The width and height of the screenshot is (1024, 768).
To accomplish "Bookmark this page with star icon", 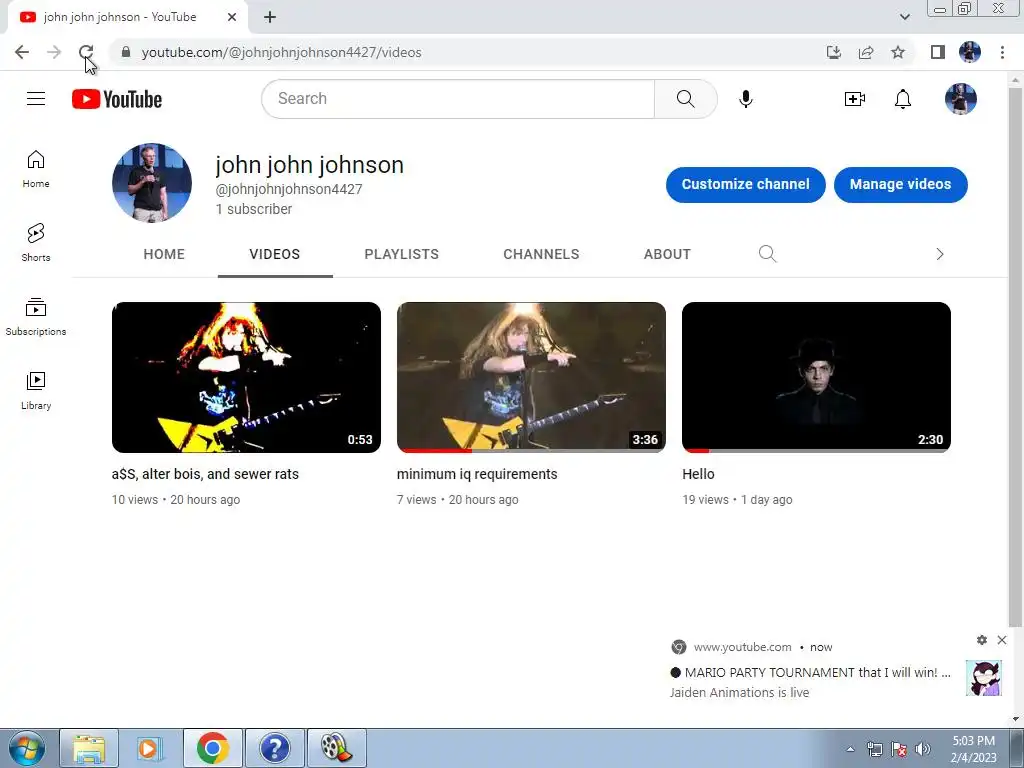I will (898, 52).
